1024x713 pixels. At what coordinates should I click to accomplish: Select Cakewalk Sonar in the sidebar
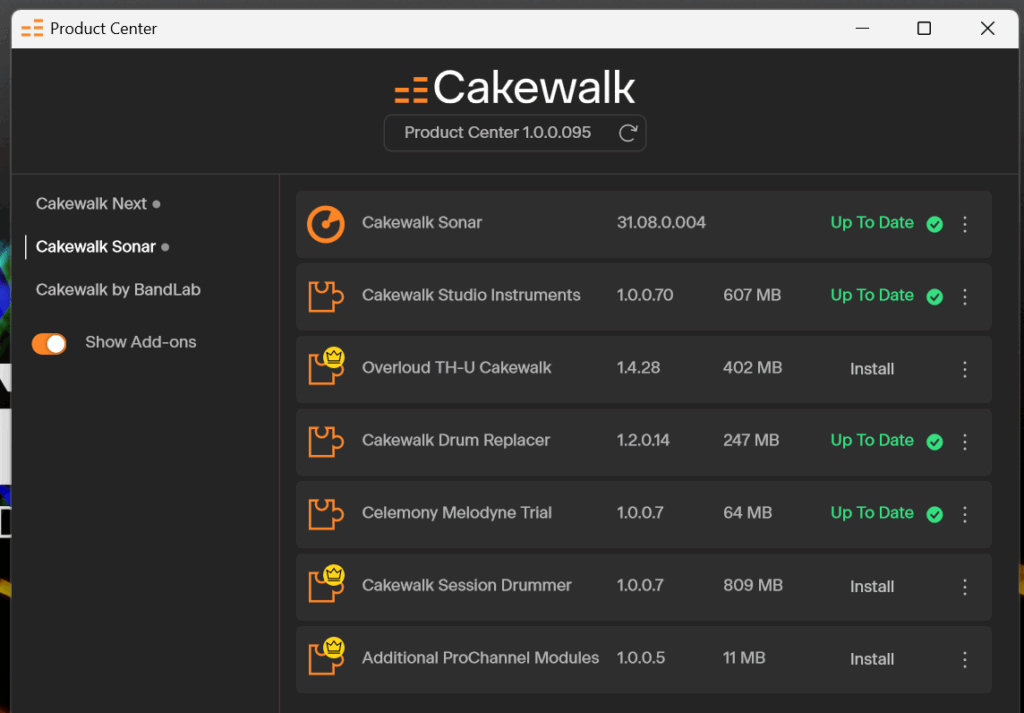coord(96,247)
